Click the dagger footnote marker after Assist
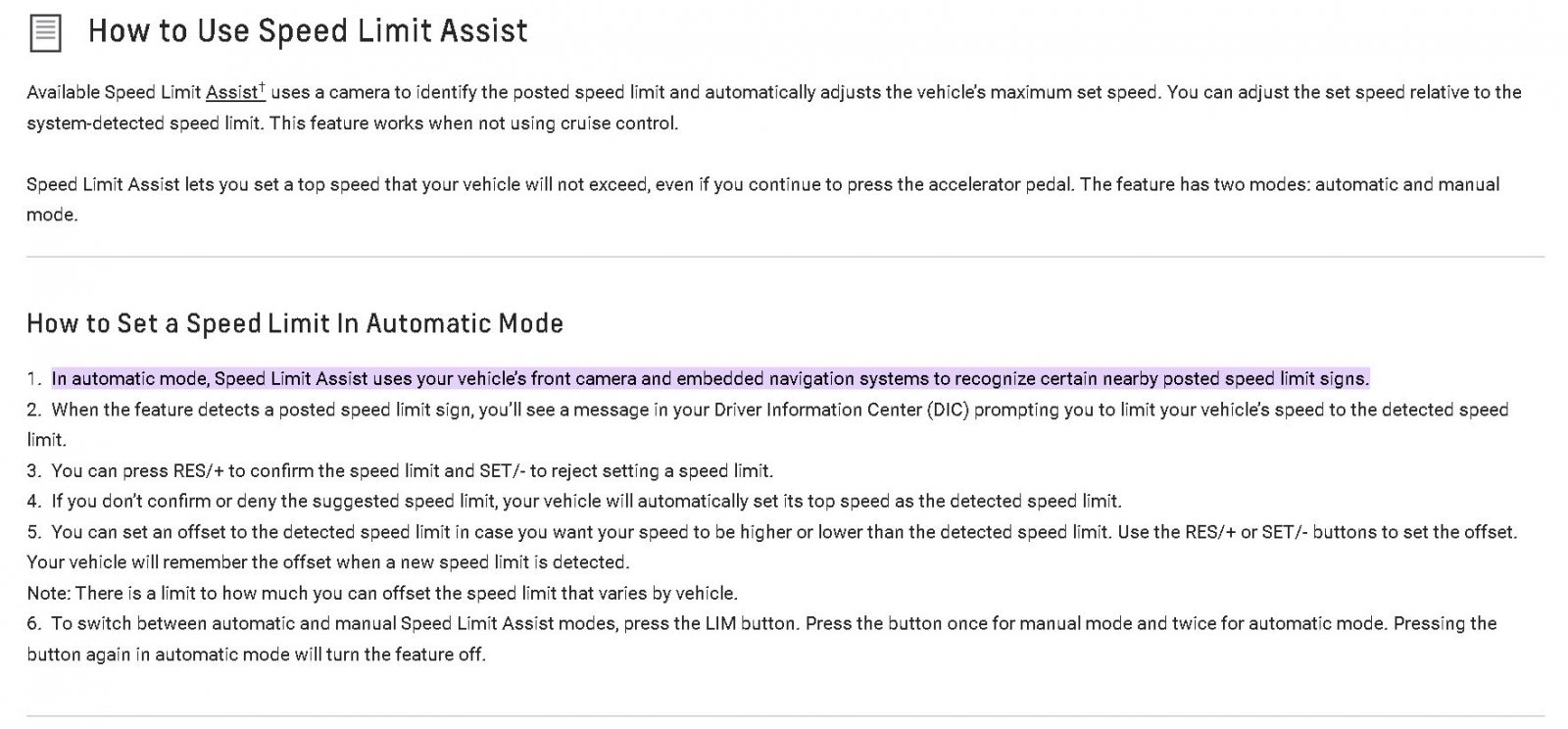1568x729 pixels. (x=263, y=88)
